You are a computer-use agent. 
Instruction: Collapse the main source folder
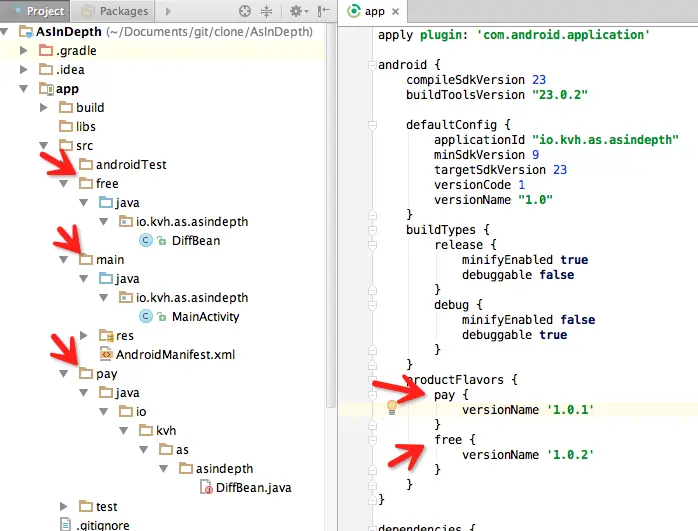[64, 259]
